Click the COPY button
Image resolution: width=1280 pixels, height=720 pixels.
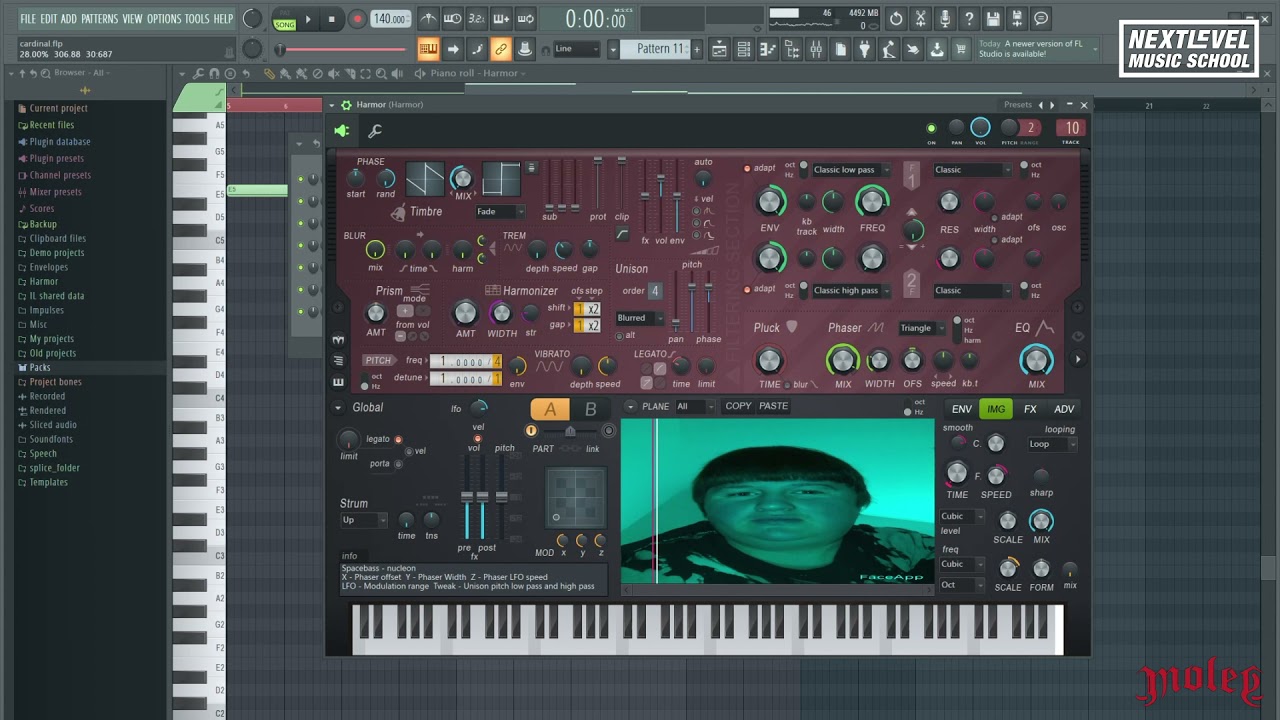(x=738, y=406)
